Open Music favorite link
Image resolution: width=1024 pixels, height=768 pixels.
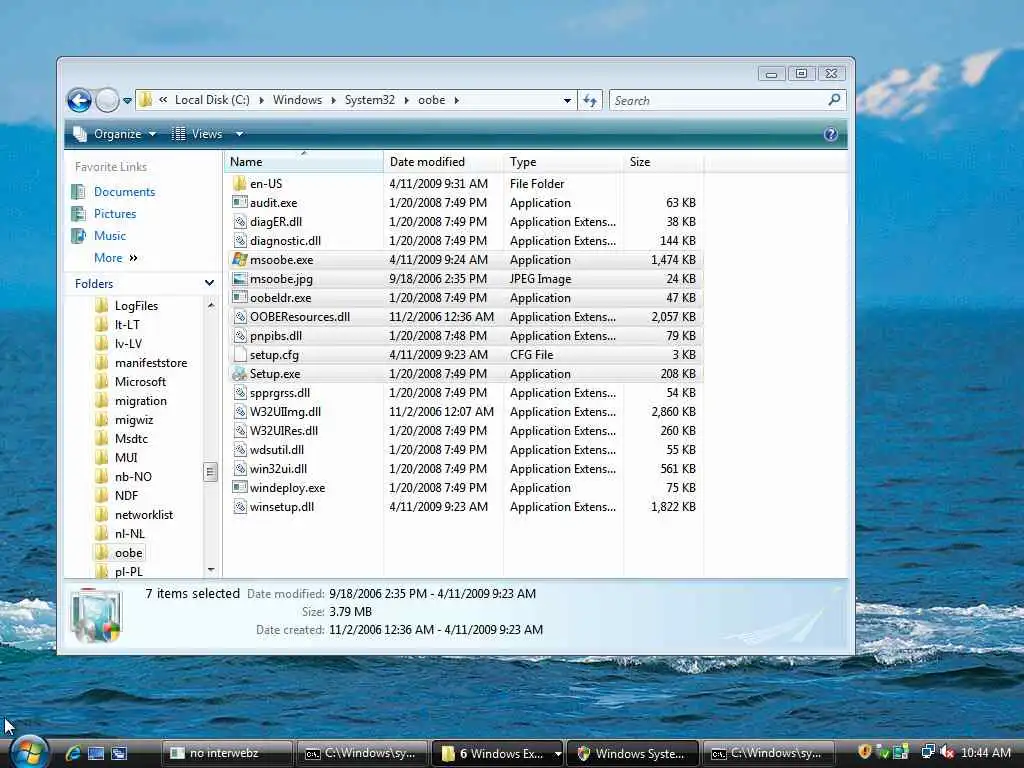pos(110,236)
